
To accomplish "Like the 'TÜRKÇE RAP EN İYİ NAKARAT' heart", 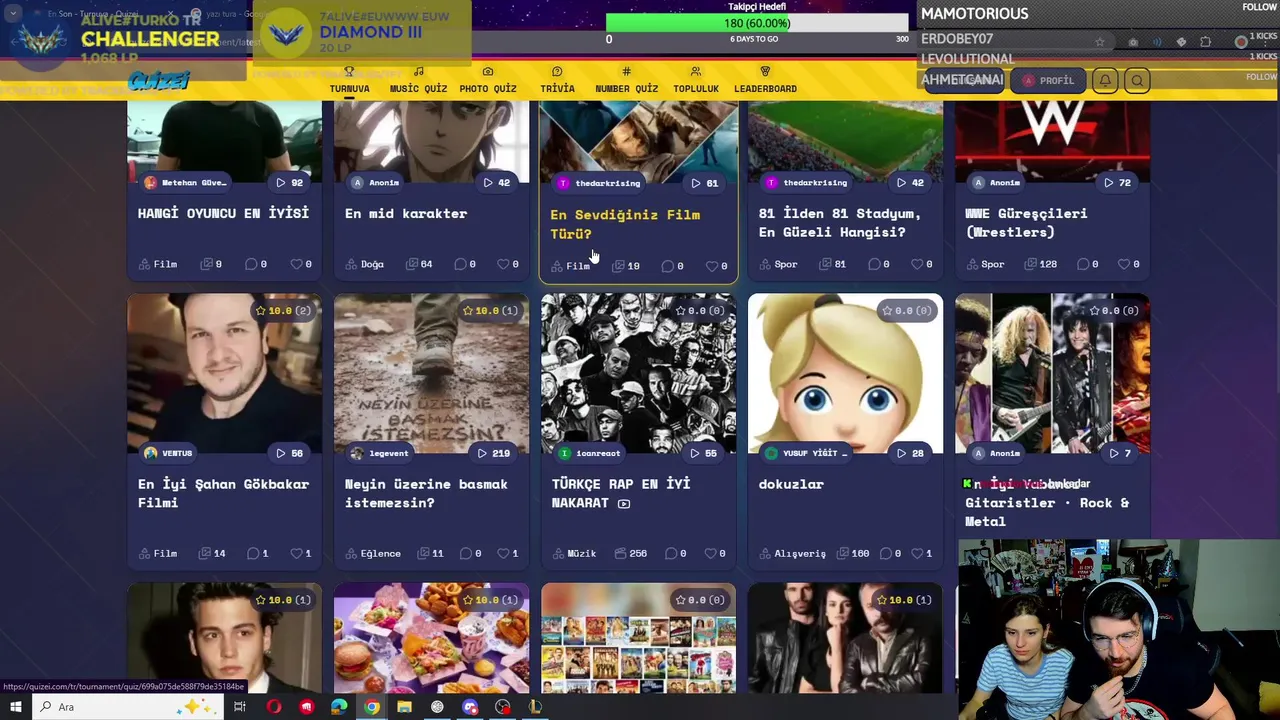I will (710, 553).
